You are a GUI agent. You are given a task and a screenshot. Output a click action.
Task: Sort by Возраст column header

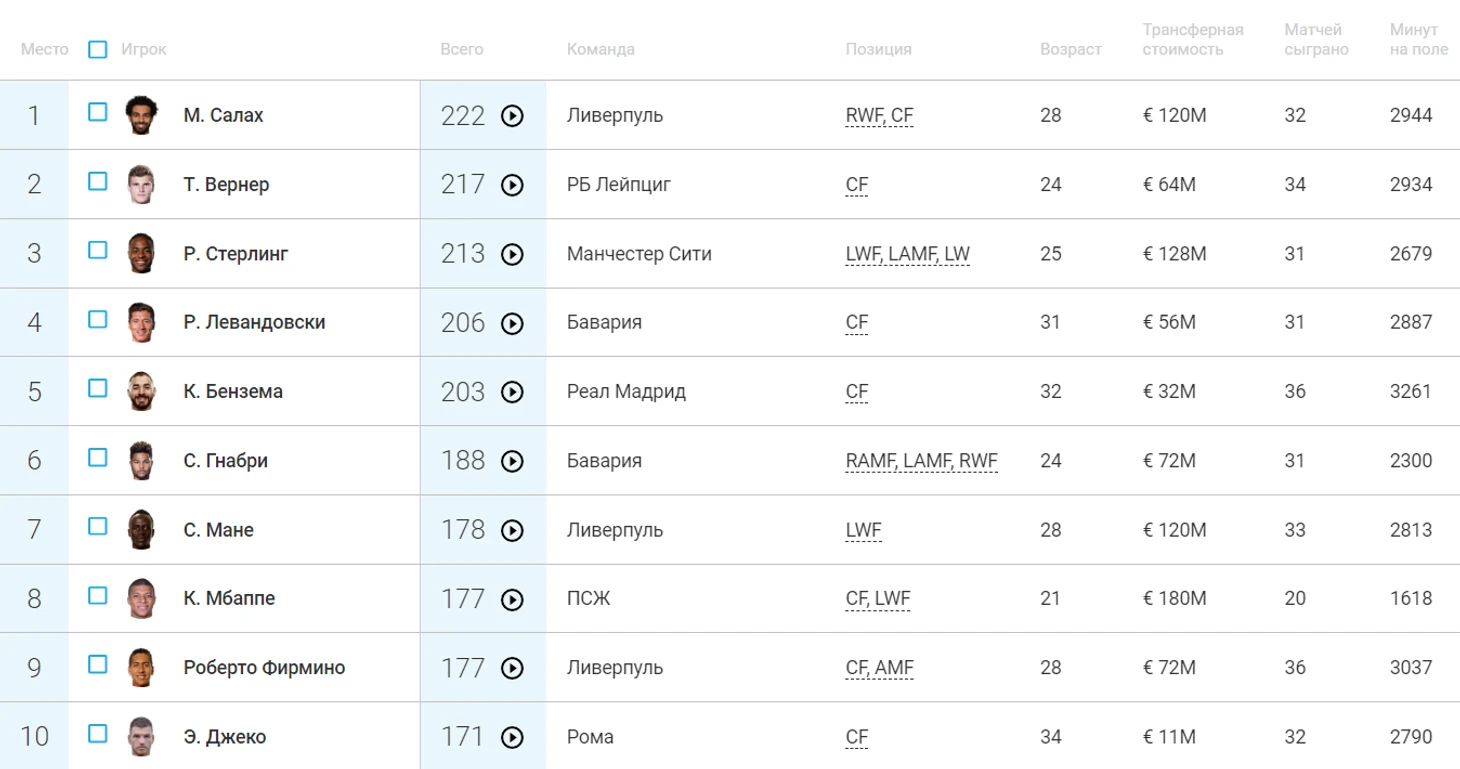(1070, 49)
